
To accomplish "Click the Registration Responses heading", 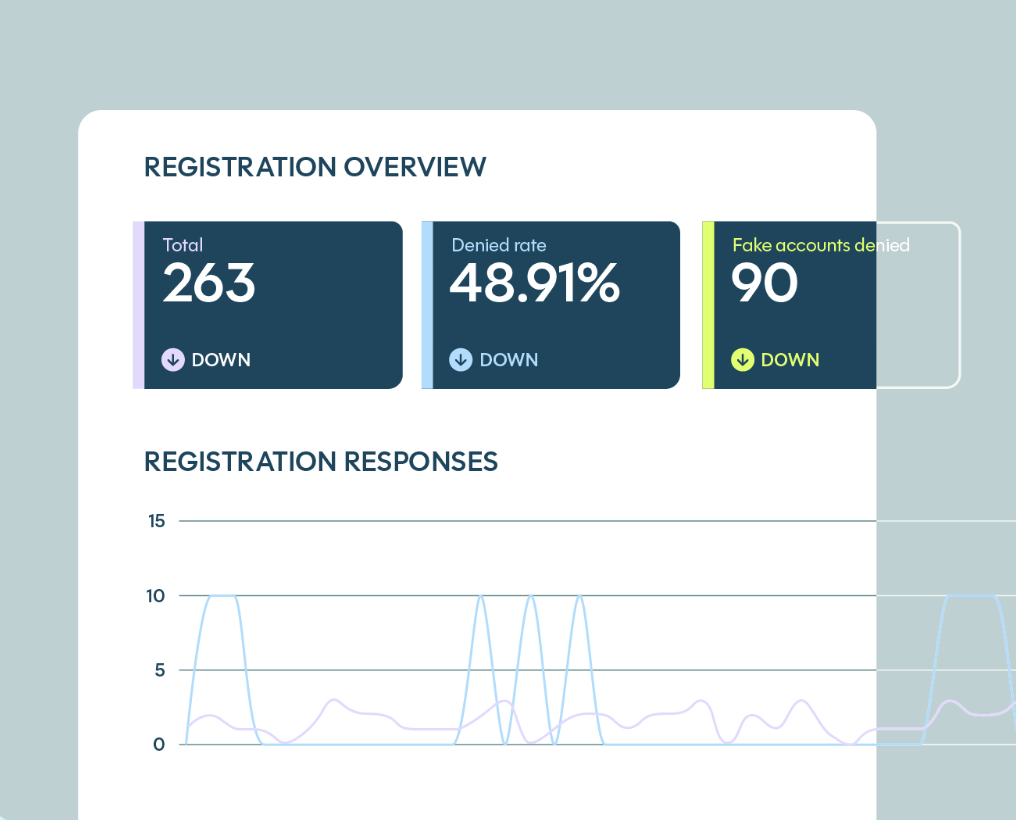I will click(321, 462).
